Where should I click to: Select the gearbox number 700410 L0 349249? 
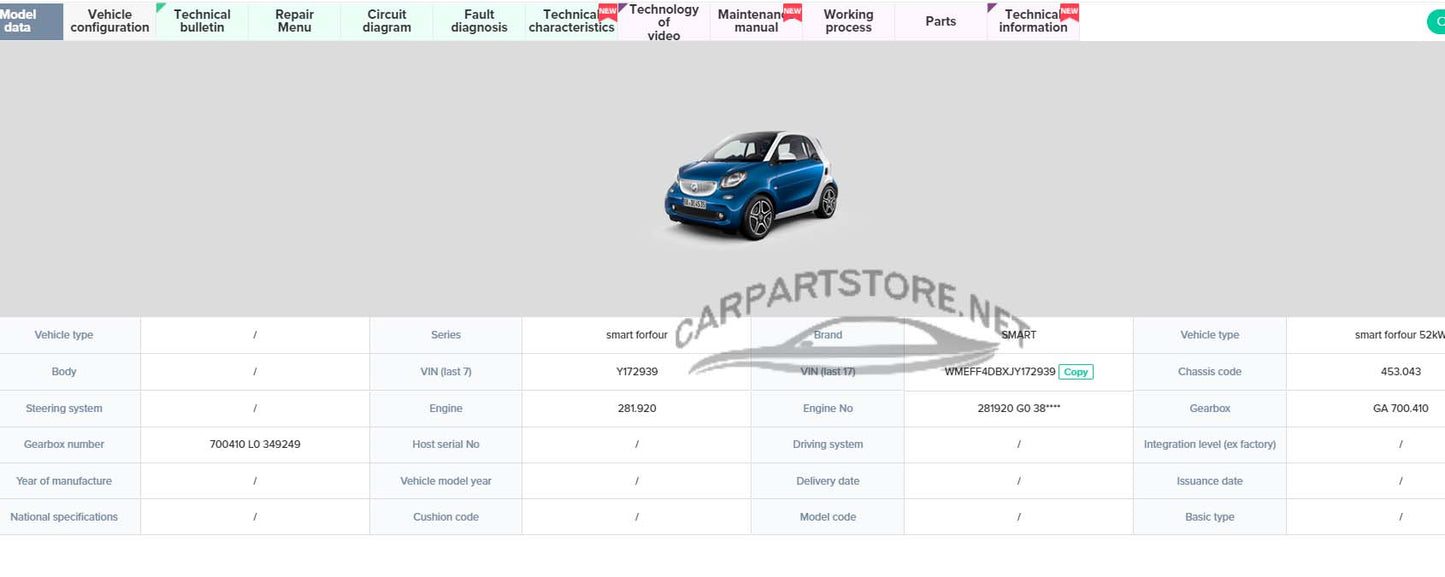[255, 445]
